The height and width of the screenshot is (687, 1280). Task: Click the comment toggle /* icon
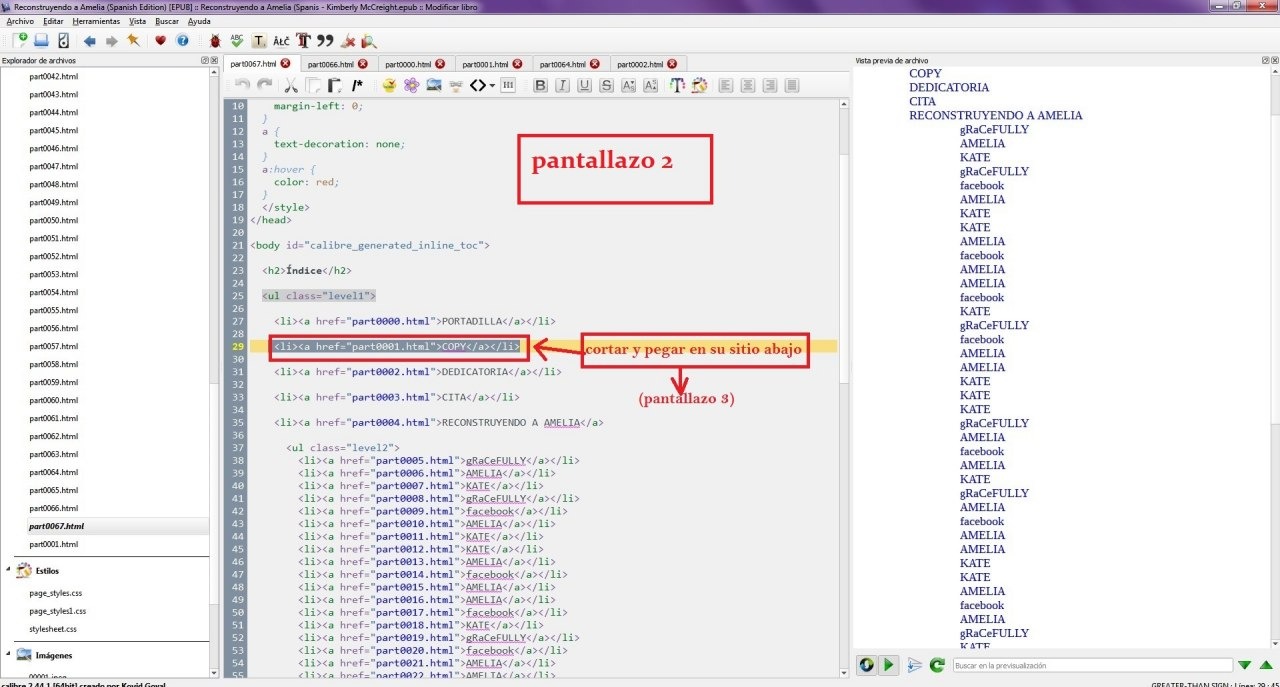point(357,85)
